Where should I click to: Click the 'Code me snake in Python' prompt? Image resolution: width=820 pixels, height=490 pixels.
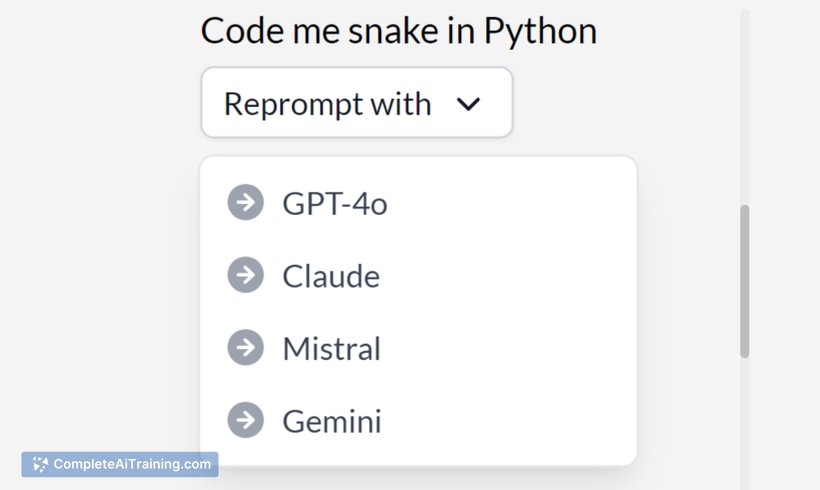tap(398, 31)
